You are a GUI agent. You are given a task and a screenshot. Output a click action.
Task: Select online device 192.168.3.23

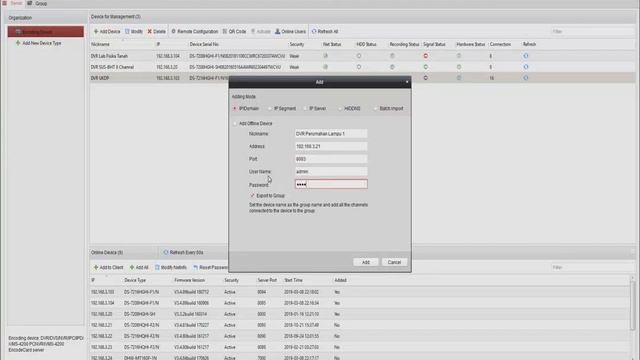coord(359,347)
